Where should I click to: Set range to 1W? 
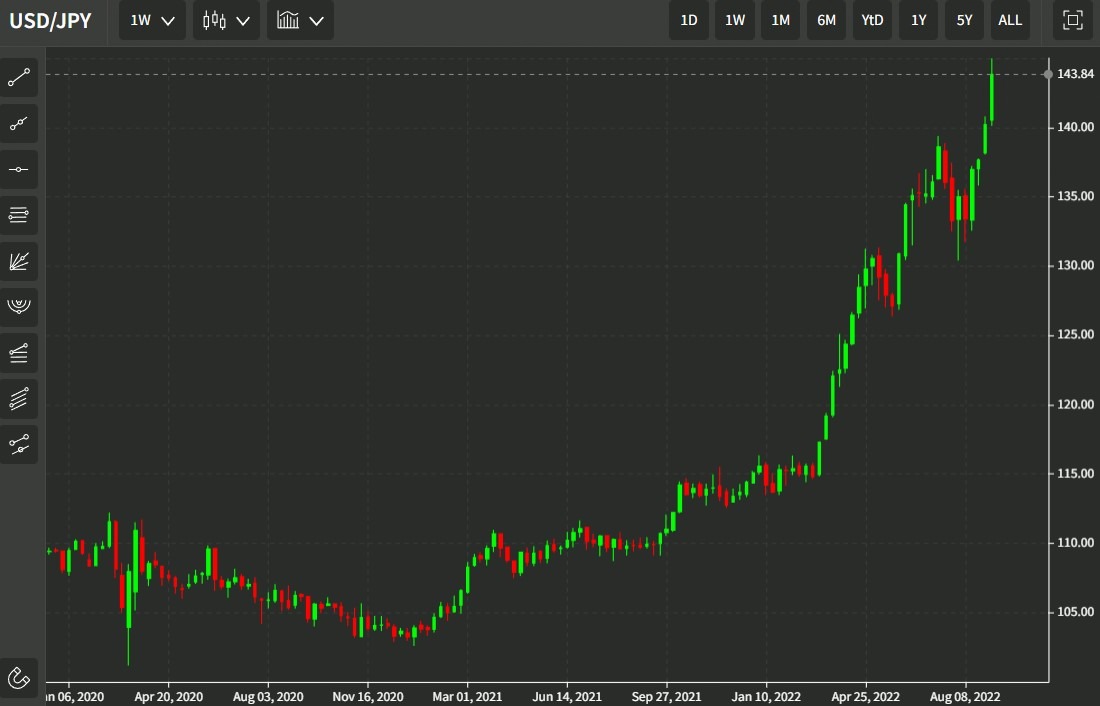tap(735, 20)
